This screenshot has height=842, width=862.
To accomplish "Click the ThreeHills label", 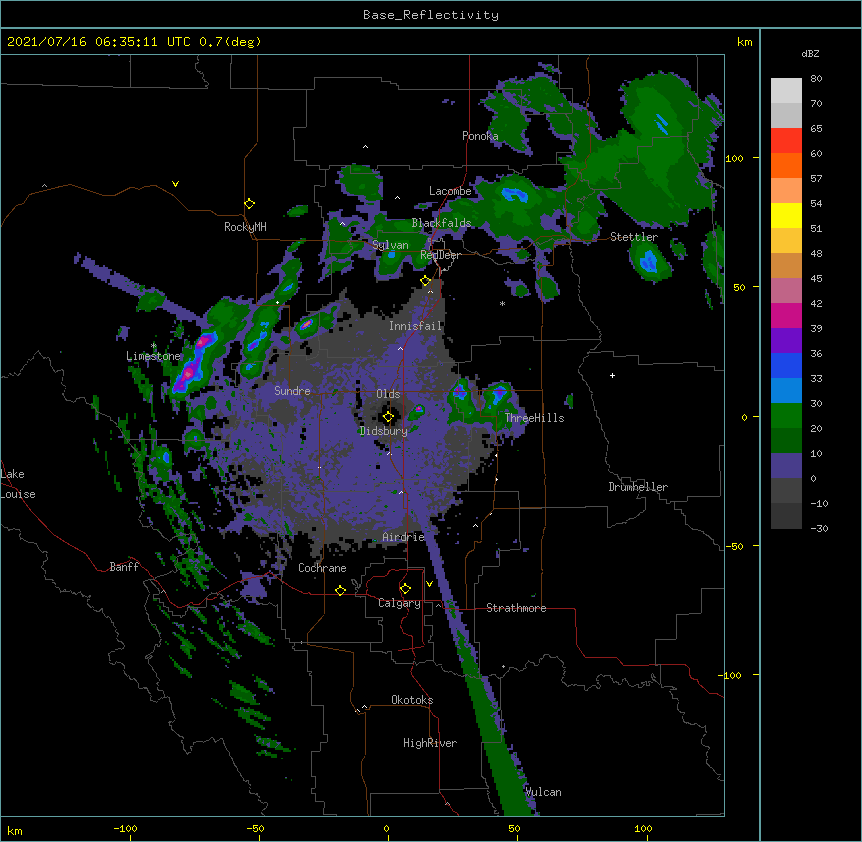I will point(534,418).
